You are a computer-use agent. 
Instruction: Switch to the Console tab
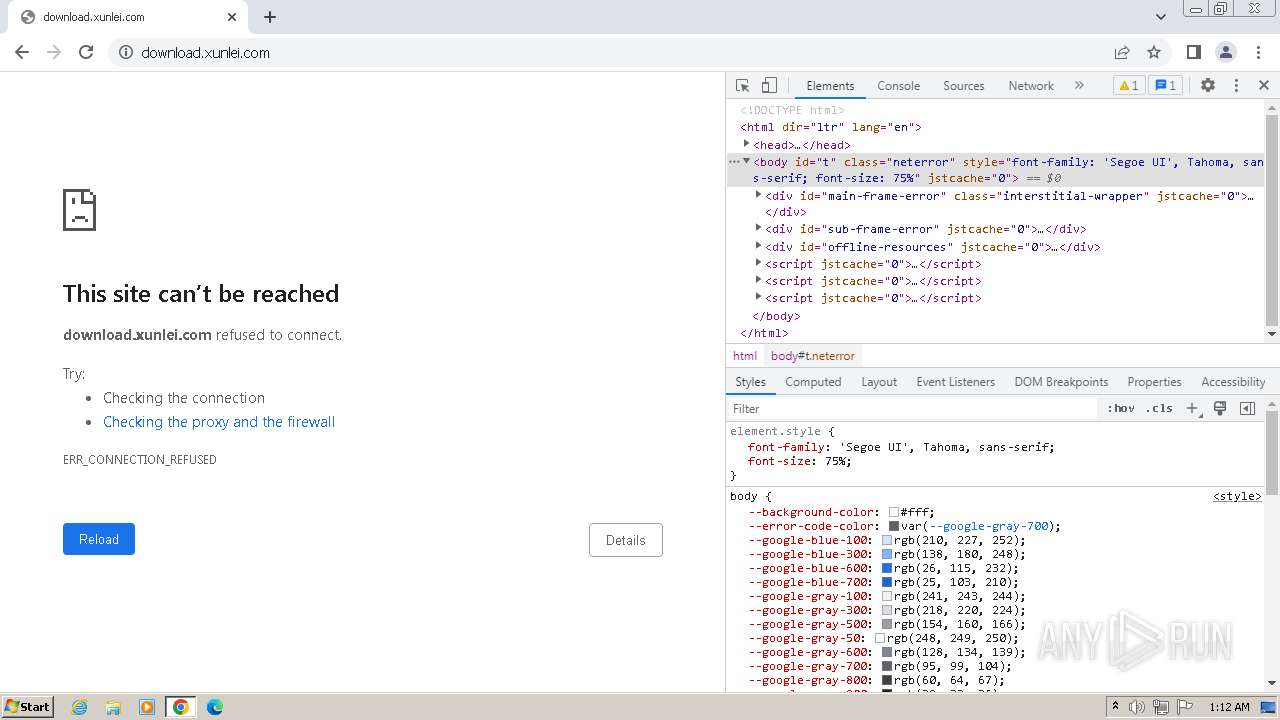pos(898,86)
